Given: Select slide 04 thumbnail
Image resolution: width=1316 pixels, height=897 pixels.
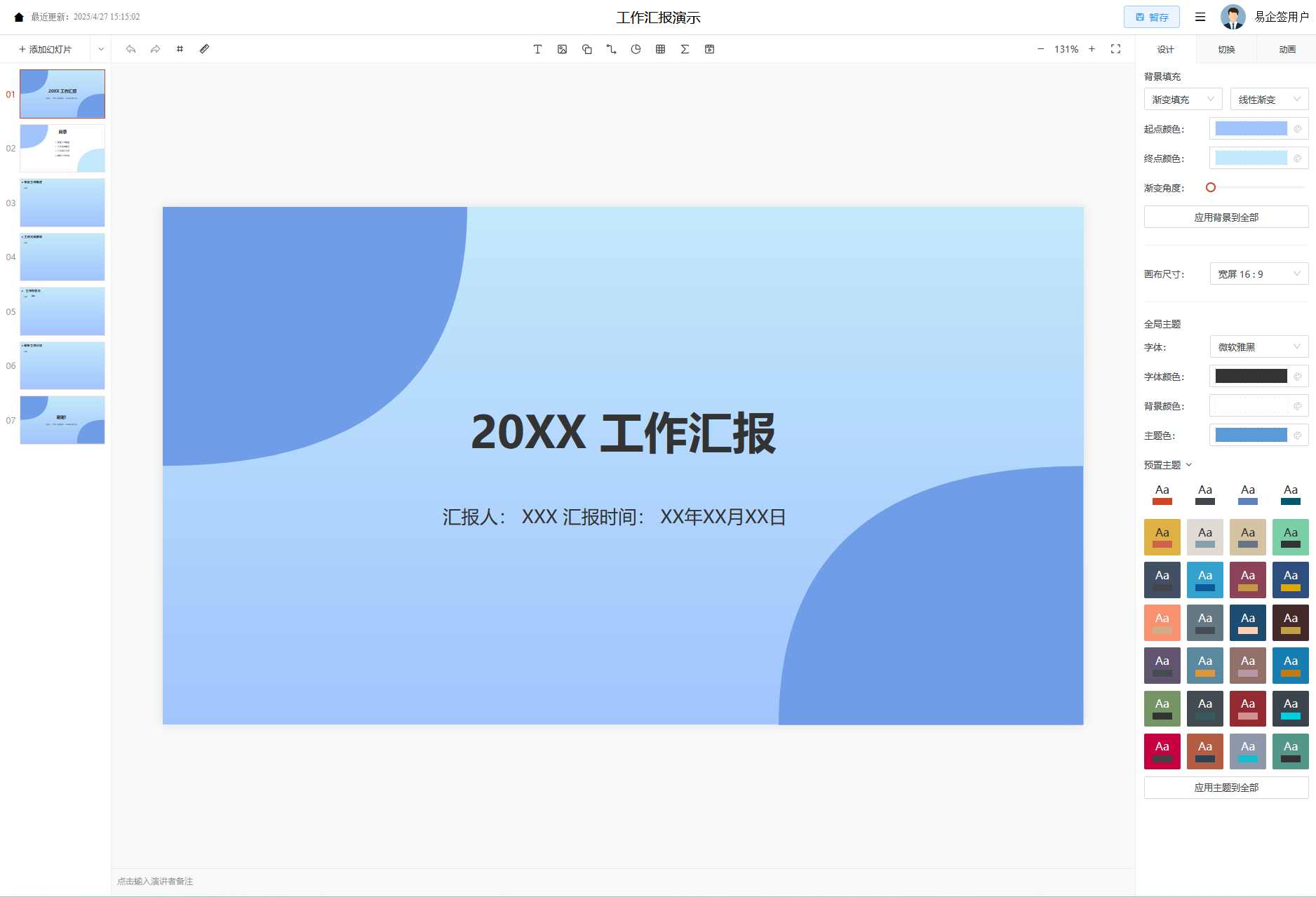Looking at the screenshot, I should click(x=62, y=257).
